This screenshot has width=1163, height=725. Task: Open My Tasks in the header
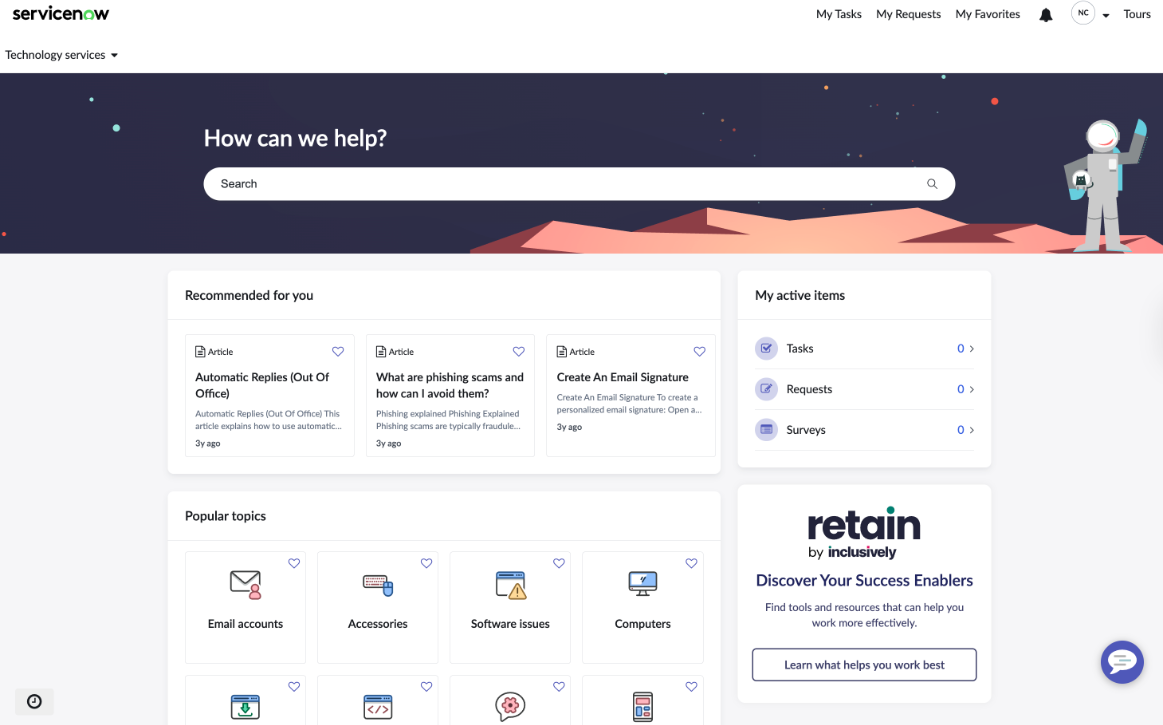pos(839,14)
